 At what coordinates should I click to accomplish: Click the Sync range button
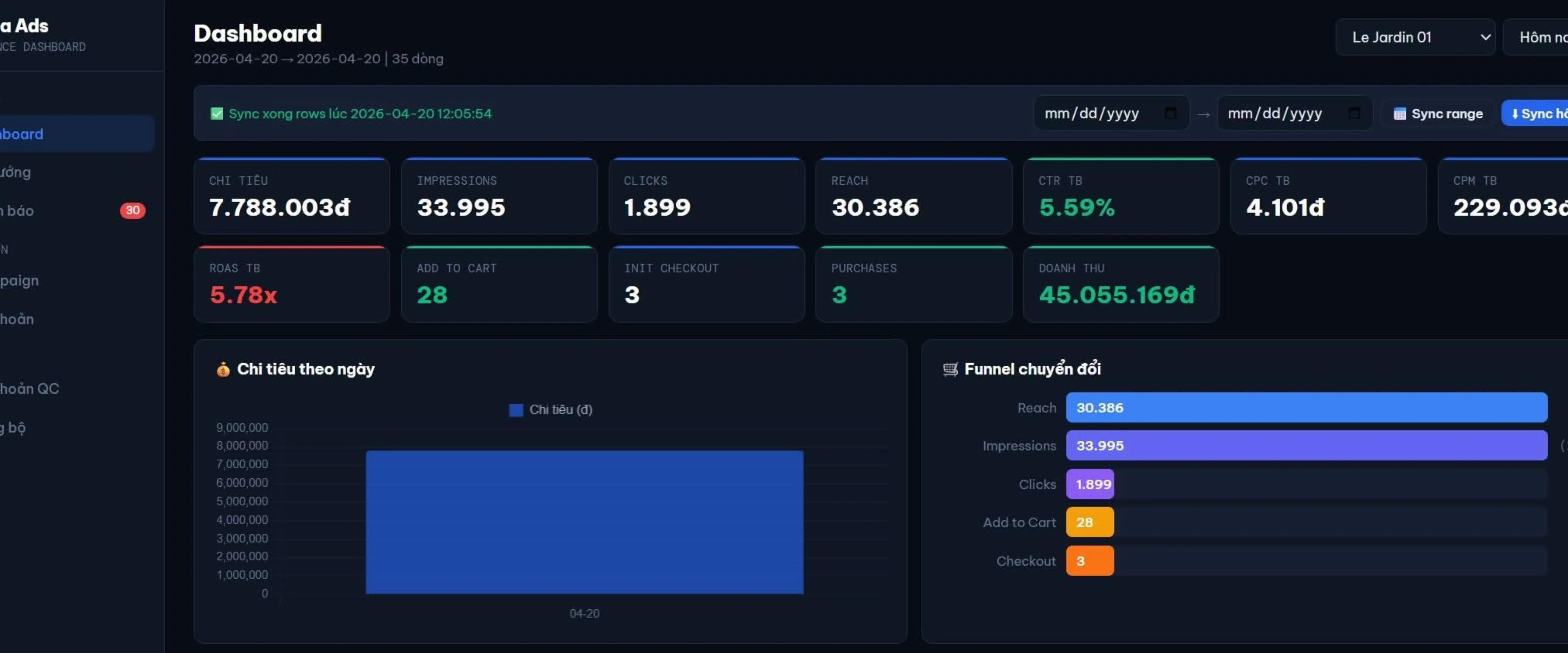[x=1438, y=114]
